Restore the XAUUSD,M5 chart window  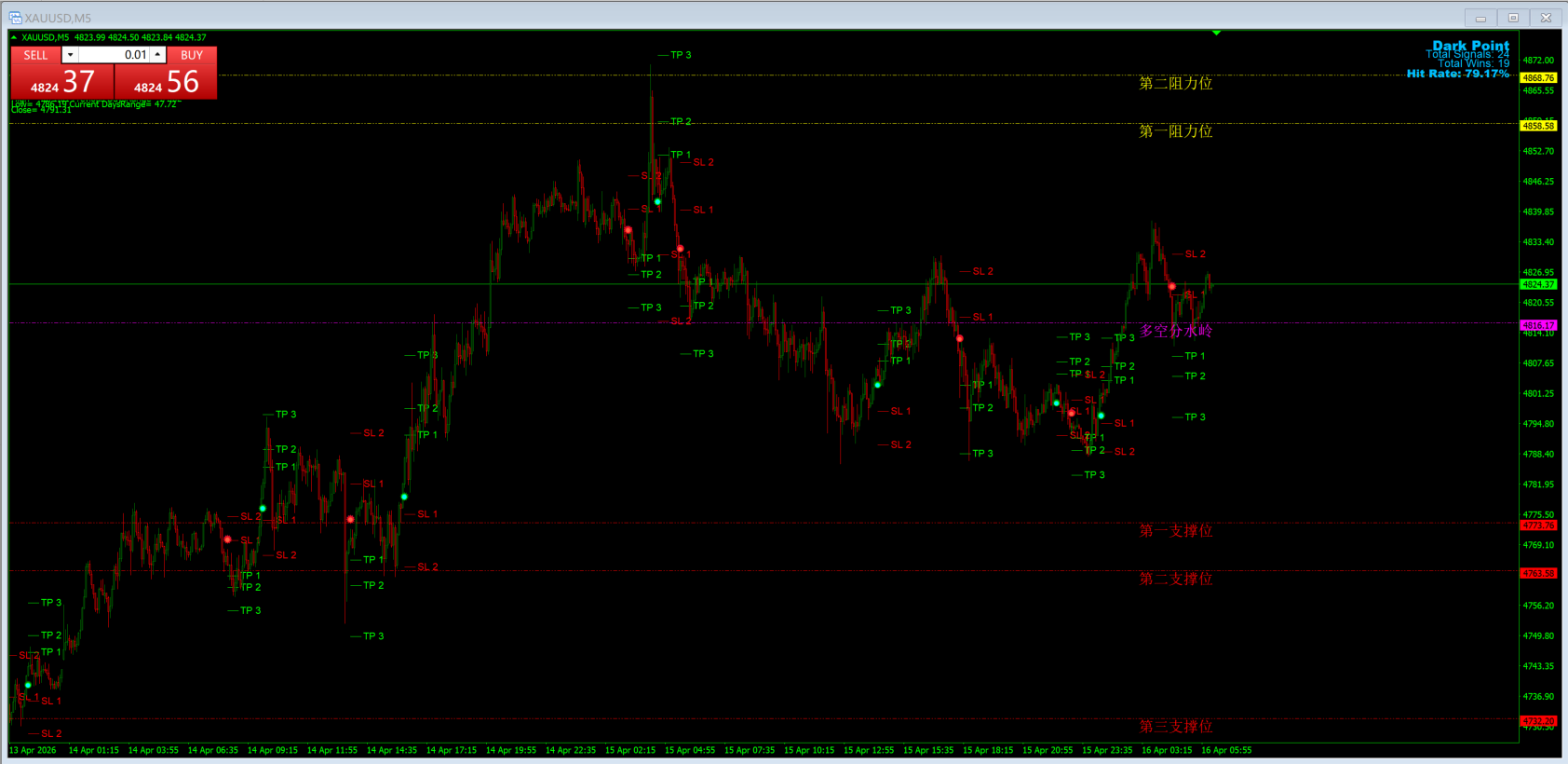coord(1513,18)
